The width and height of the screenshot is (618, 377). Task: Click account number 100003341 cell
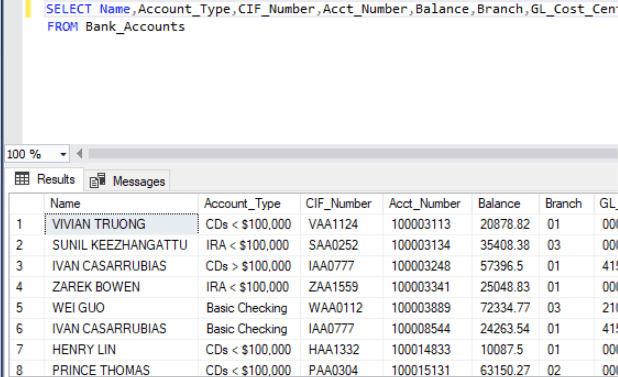427,287
